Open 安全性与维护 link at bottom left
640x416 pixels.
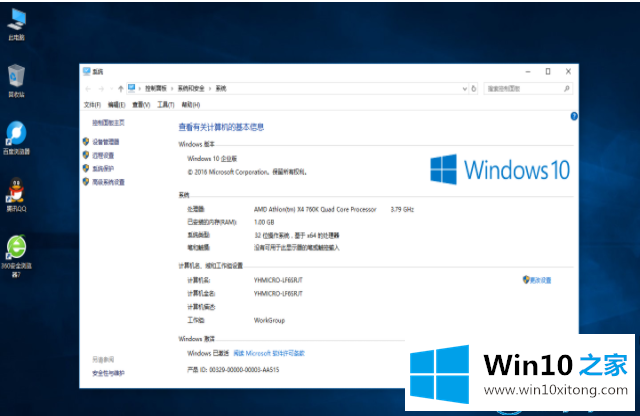pos(108,373)
